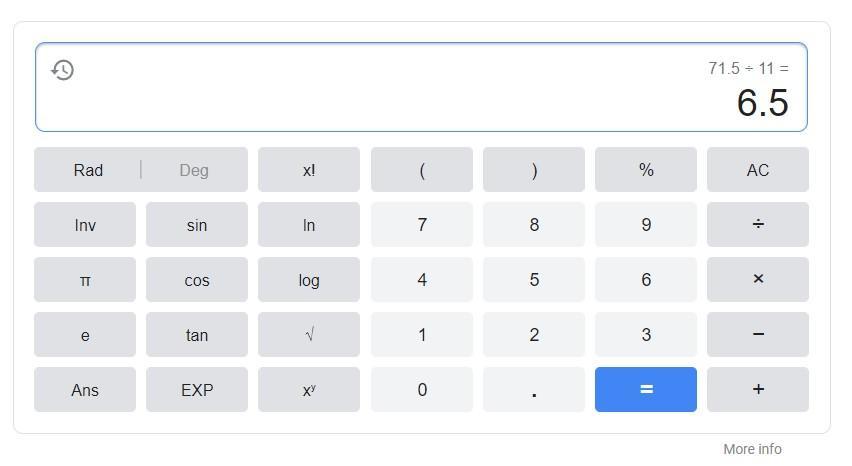Toggle inverse functions with Inv
The height and width of the screenshot is (466, 852).
coord(85,225)
